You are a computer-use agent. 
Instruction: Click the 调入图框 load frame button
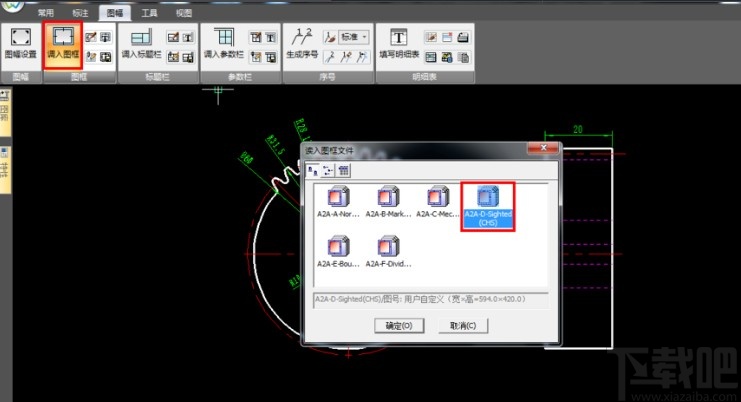coord(63,44)
